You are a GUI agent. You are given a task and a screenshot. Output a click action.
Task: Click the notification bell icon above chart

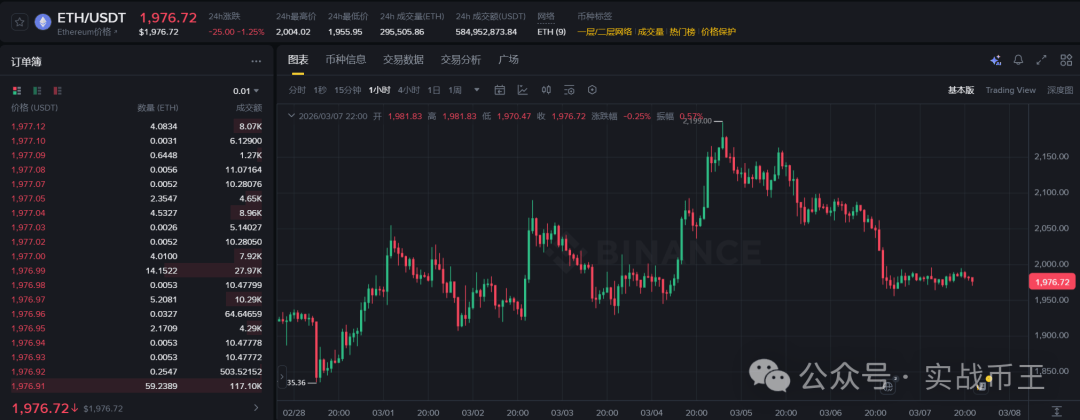(1018, 60)
